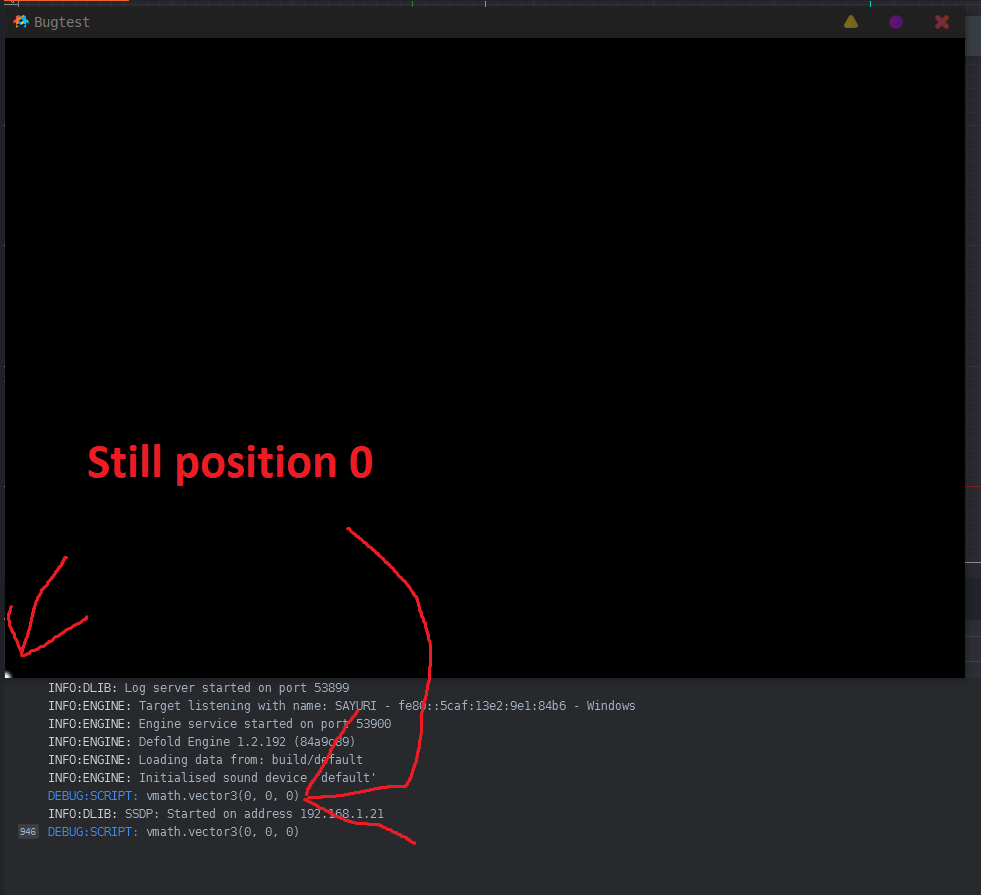Select the 'Log server started on port 53899' line

(199, 688)
